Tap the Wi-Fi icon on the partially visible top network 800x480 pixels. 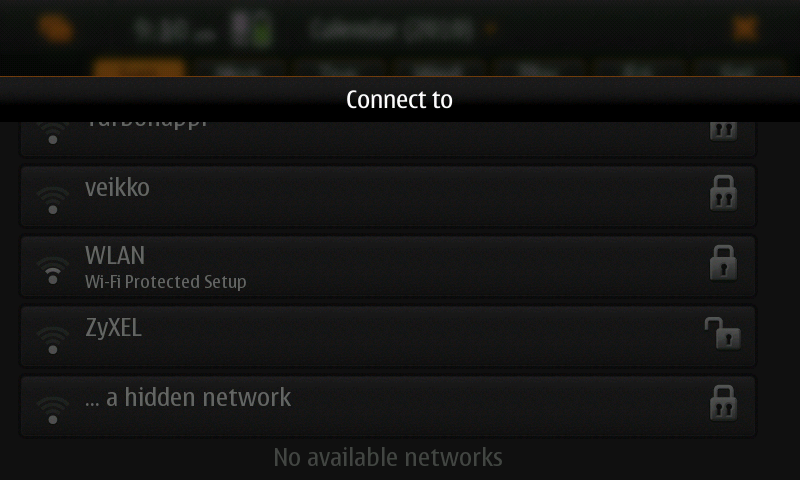coord(53,134)
